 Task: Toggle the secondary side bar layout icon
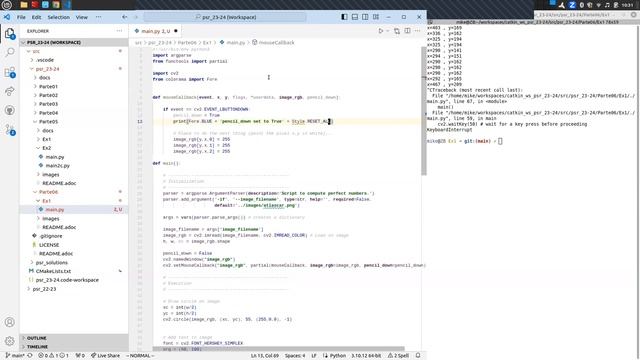365,17
